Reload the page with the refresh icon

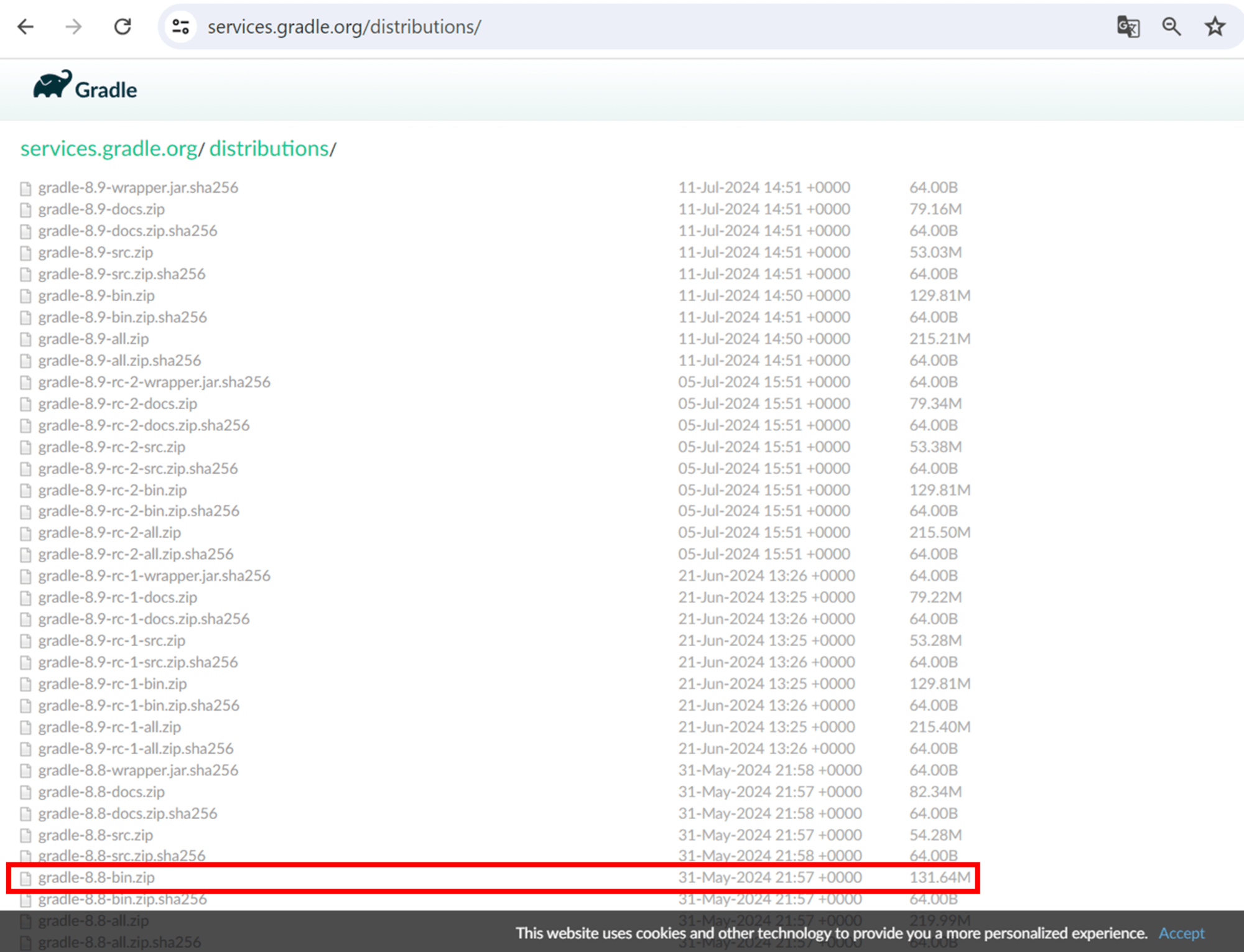[x=123, y=27]
